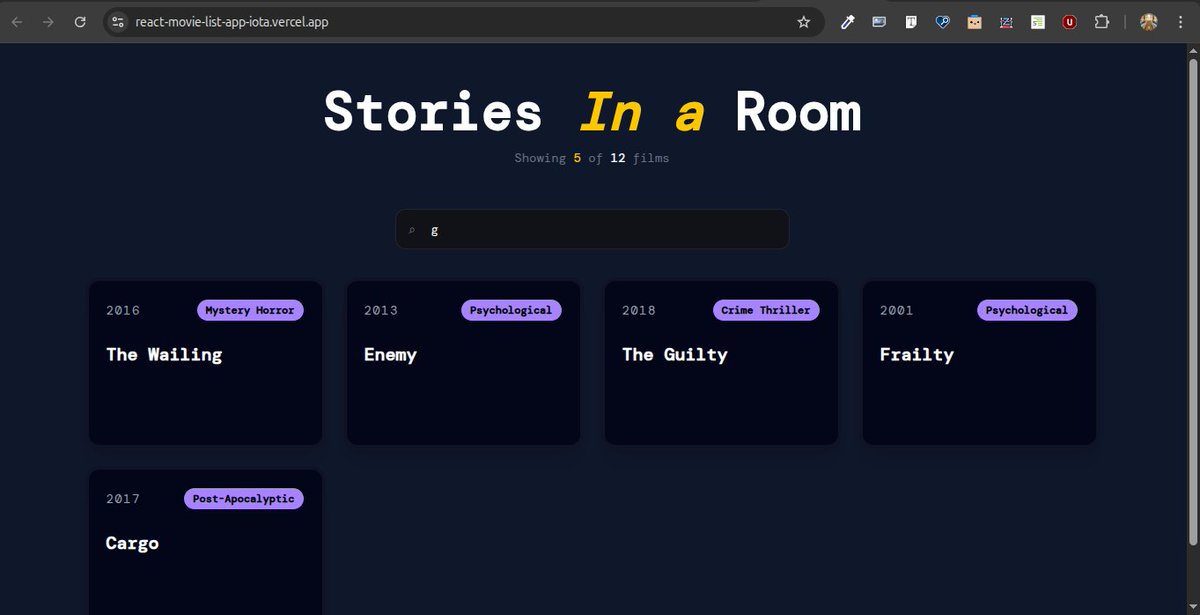Image resolution: width=1200 pixels, height=615 pixels.
Task: Open the square face character extension
Action: (x=974, y=22)
